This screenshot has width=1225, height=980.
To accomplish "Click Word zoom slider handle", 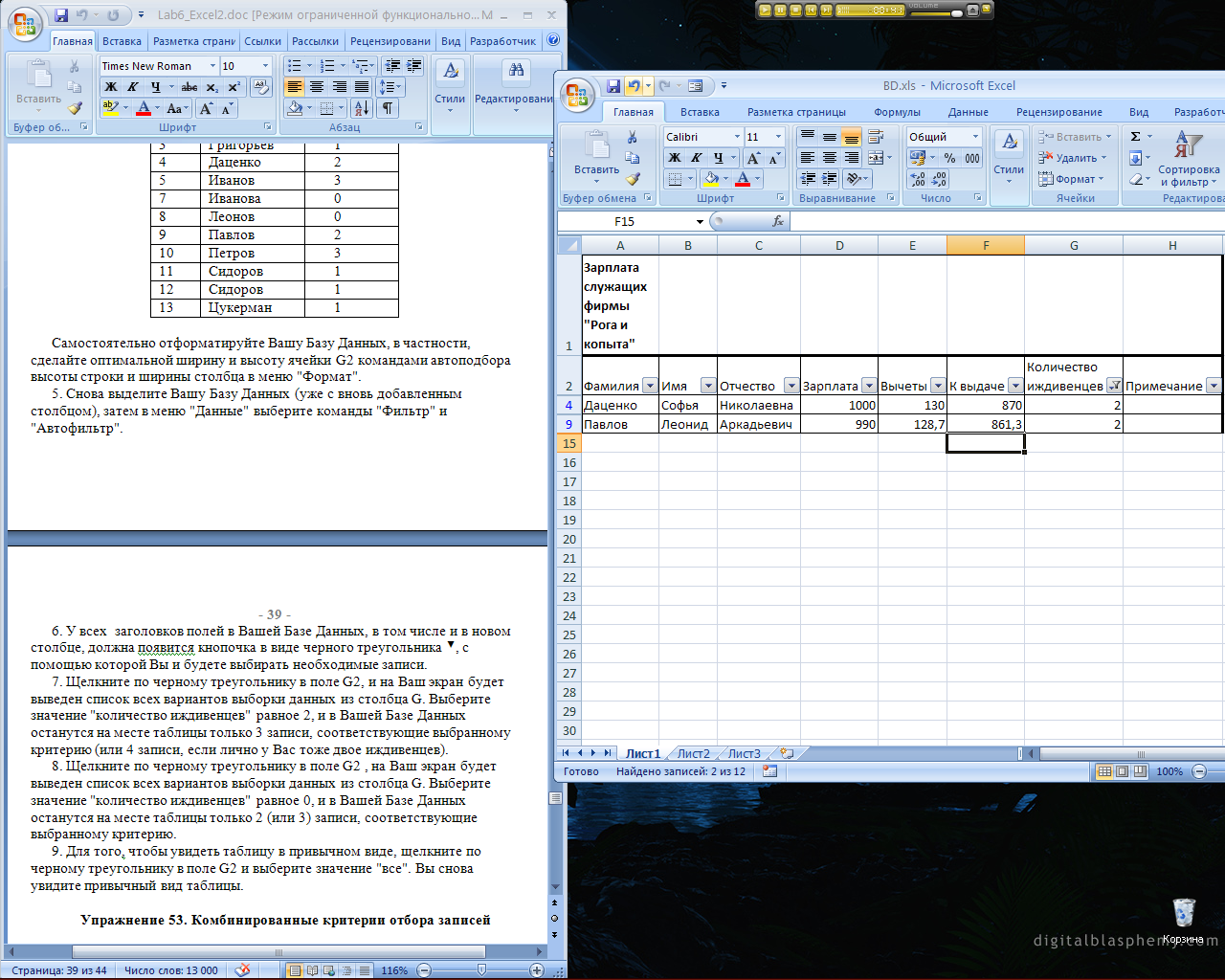I will click(481, 969).
